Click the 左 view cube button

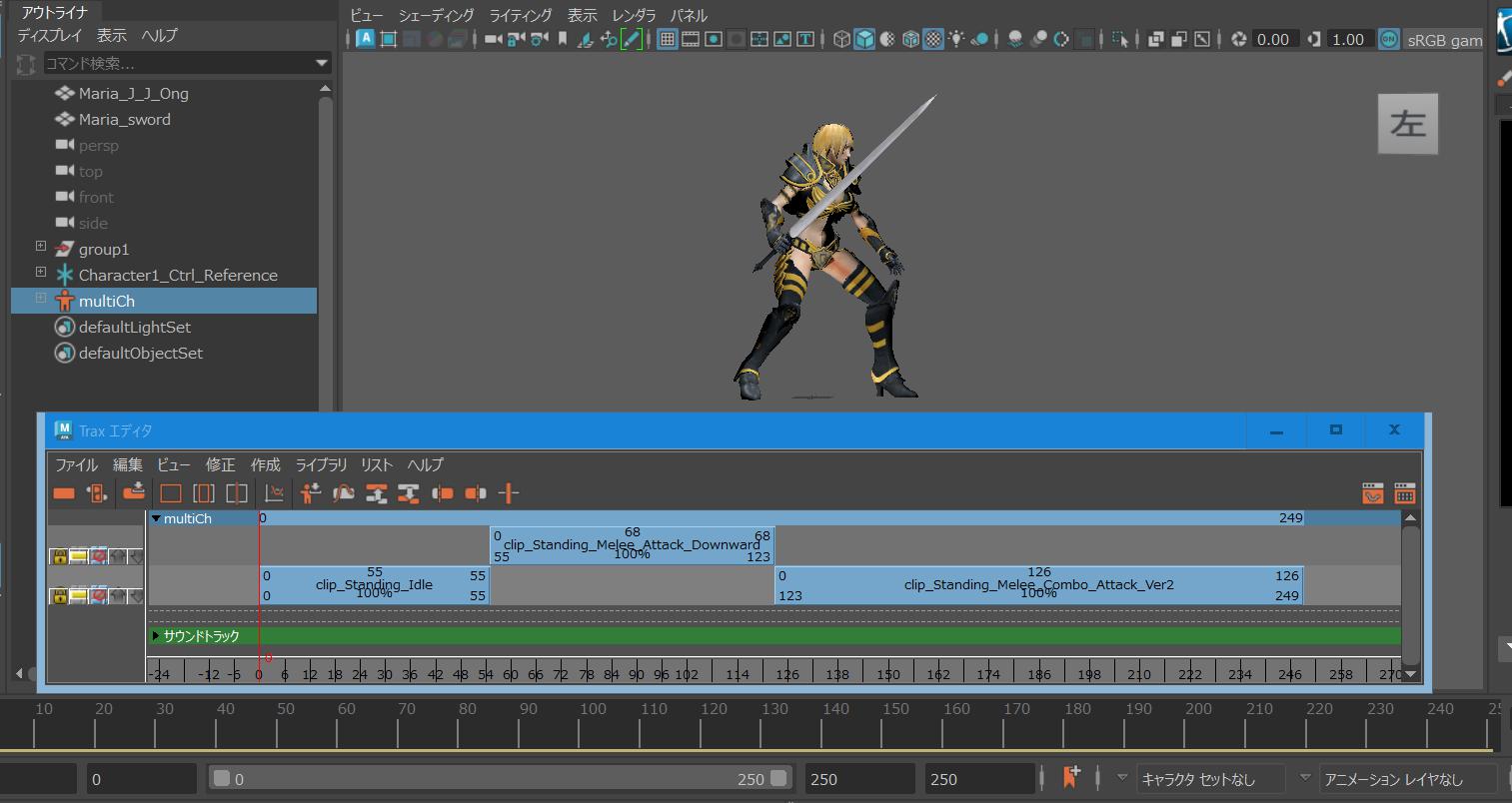click(x=1408, y=124)
